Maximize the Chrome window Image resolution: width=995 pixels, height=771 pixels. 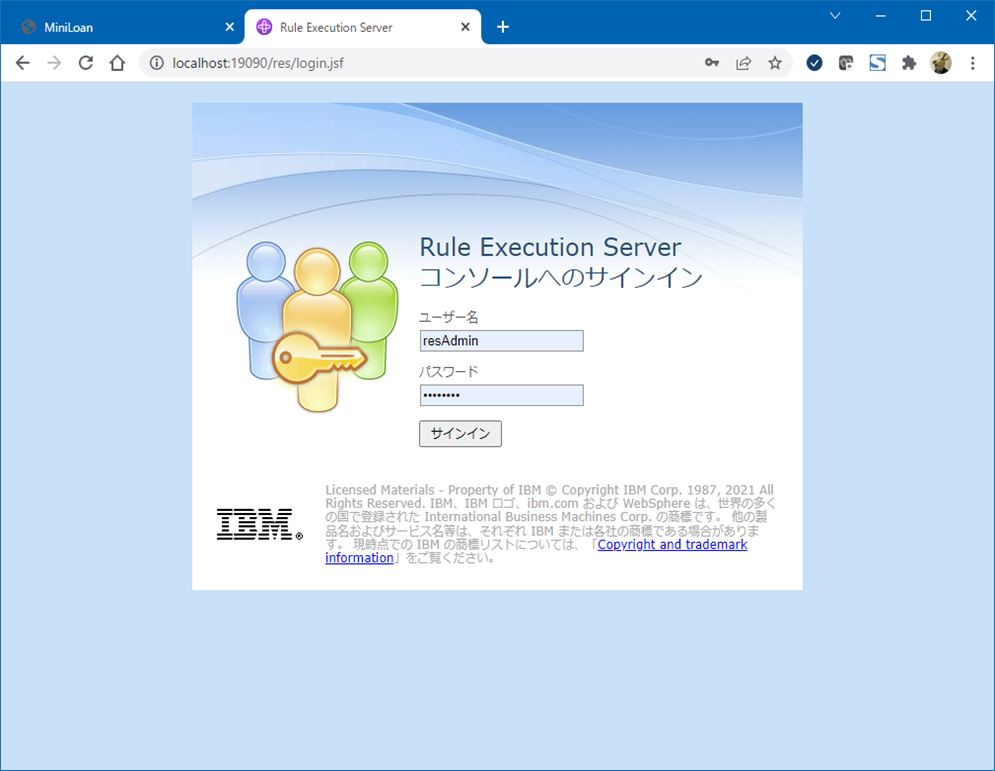click(x=926, y=16)
